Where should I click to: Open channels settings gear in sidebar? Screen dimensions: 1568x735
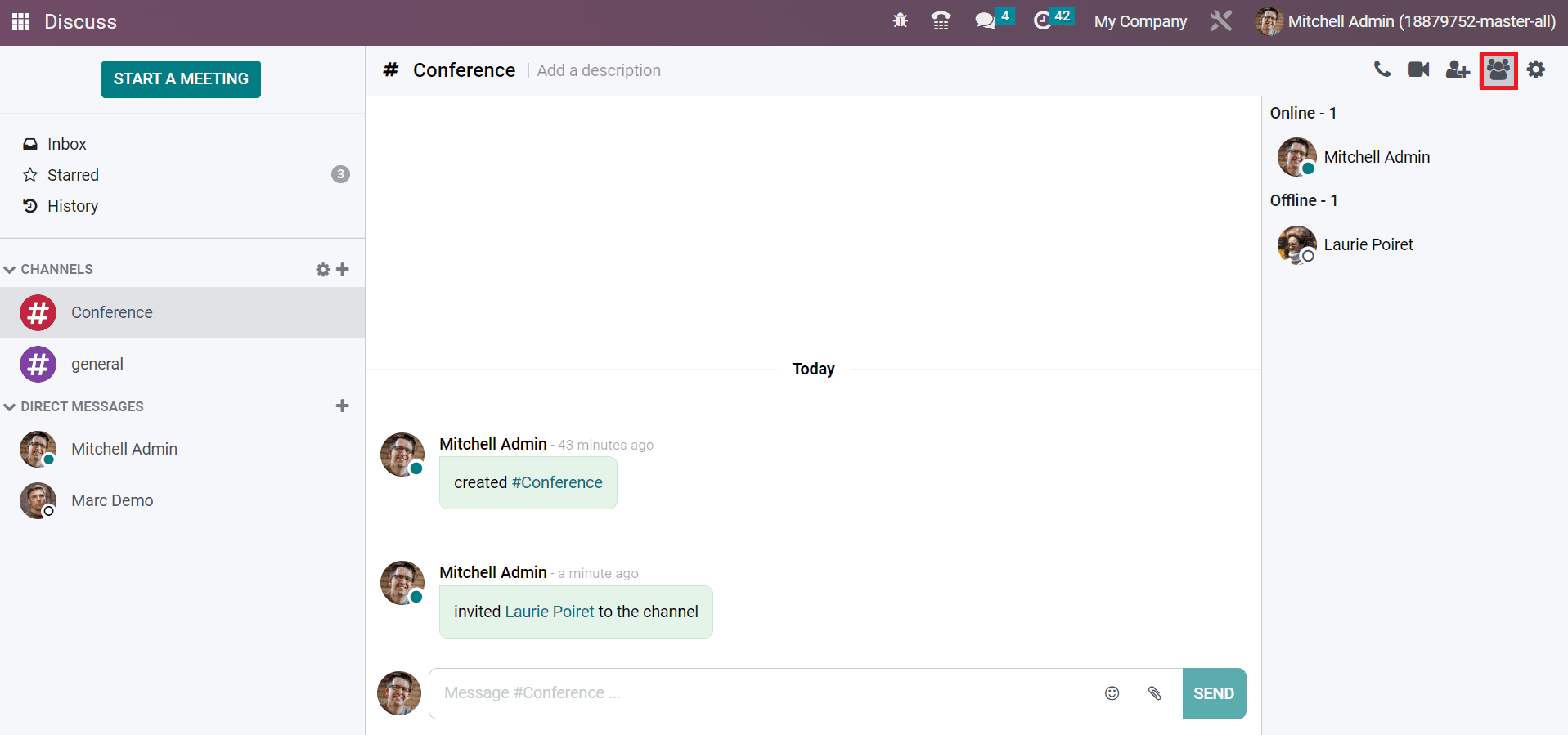point(323,270)
